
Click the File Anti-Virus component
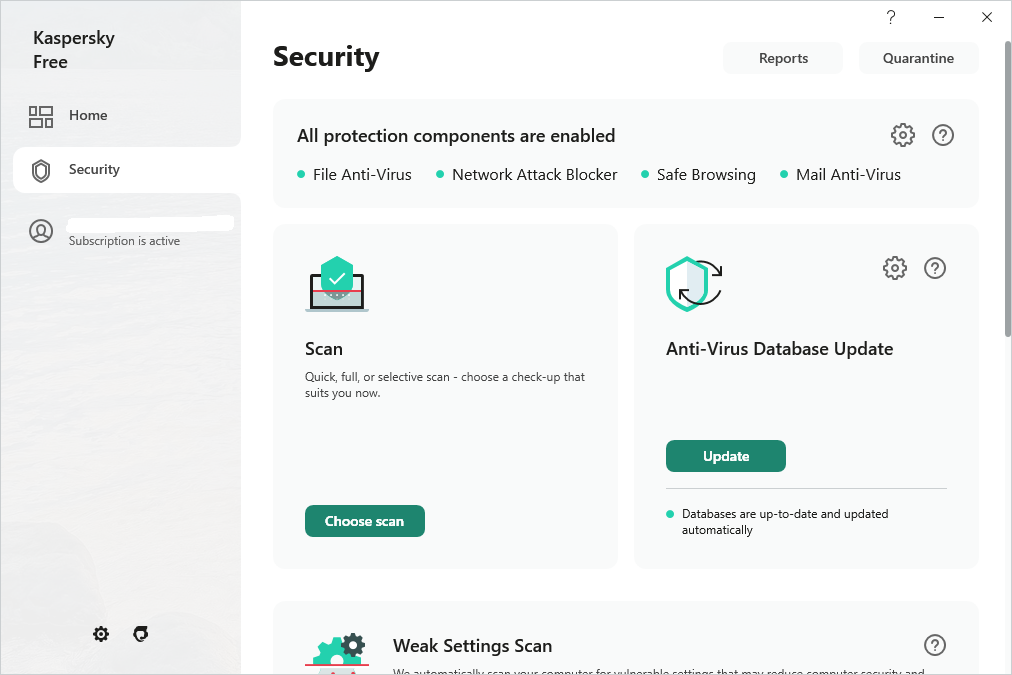[362, 175]
